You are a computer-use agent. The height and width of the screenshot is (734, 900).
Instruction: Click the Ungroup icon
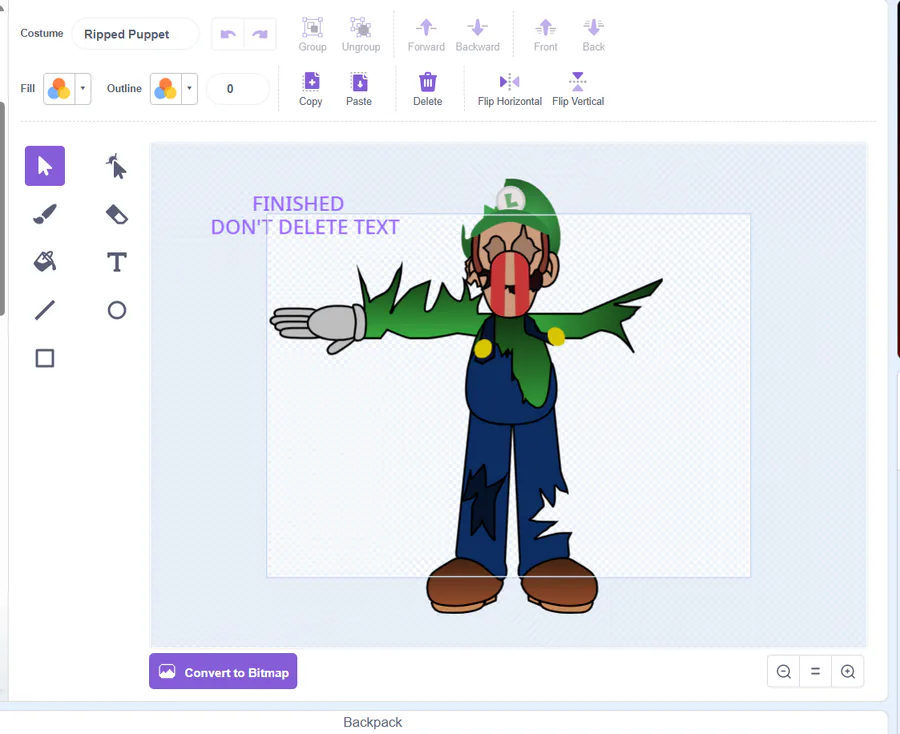coord(360,35)
